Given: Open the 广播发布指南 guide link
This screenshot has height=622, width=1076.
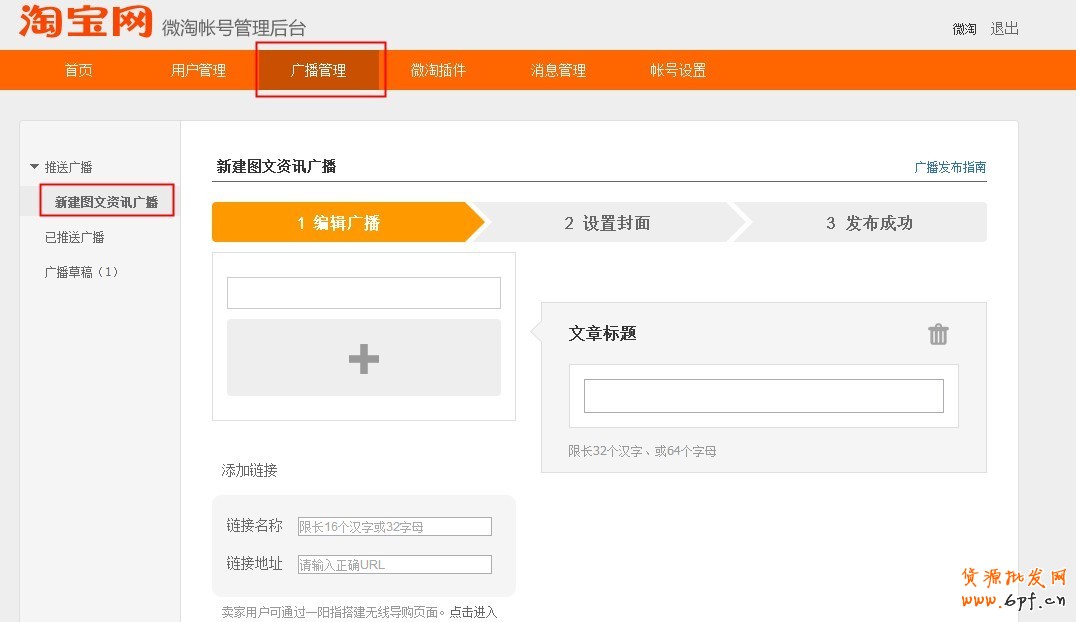Looking at the screenshot, I should click(950, 167).
